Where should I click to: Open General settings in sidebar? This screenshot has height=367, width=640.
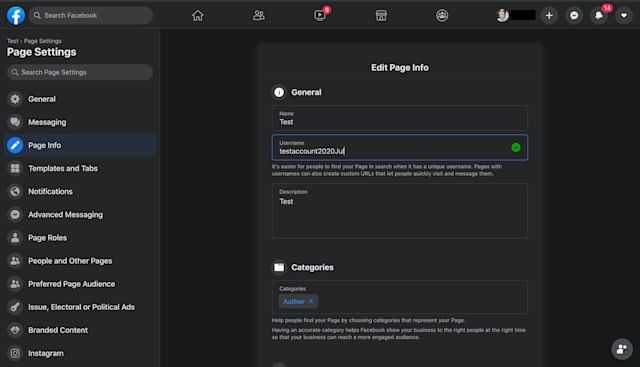point(80,99)
